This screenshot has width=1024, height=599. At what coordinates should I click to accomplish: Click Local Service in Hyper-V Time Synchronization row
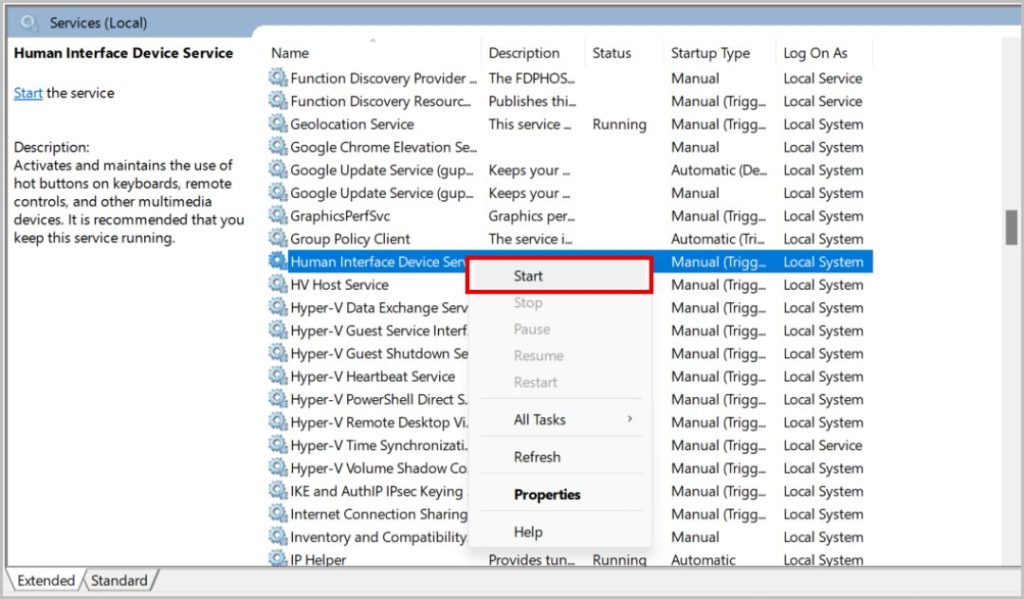[x=823, y=445]
